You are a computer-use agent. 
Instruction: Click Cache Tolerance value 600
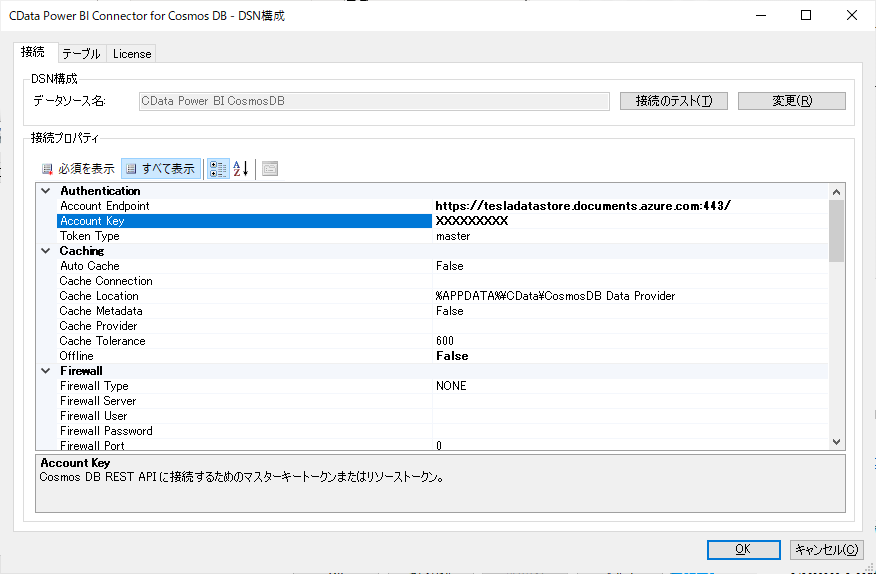445,341
